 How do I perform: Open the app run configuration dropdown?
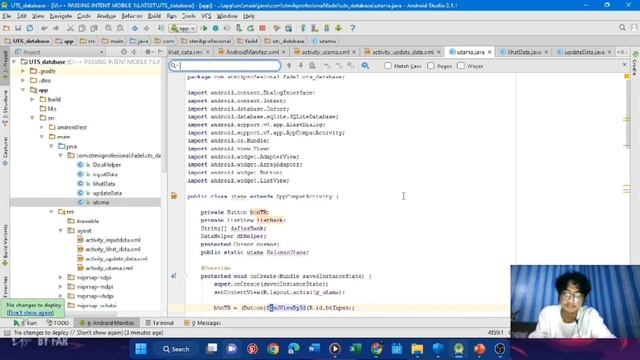[183, 28]
